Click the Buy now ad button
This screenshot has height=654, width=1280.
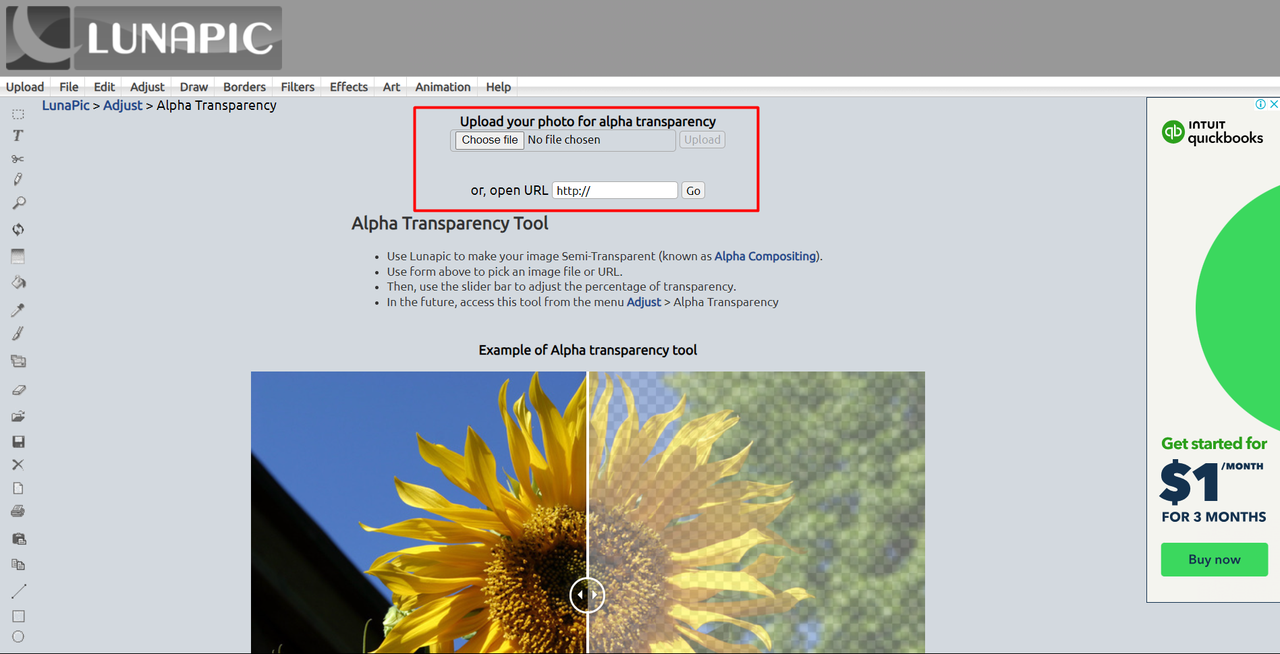(x=1214, y=559)
